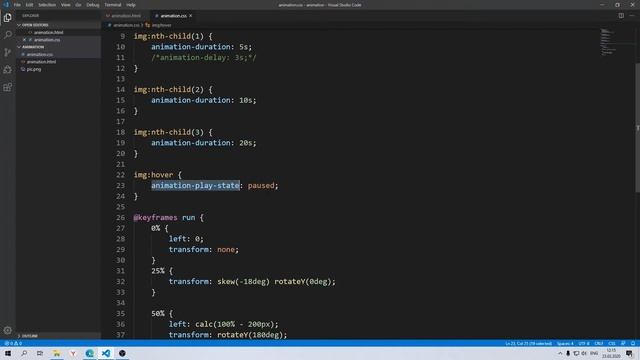Click the ENG input language indicator
Image resolution: width=640 pixels, height=360 pixels.
[x=594, y=353]
